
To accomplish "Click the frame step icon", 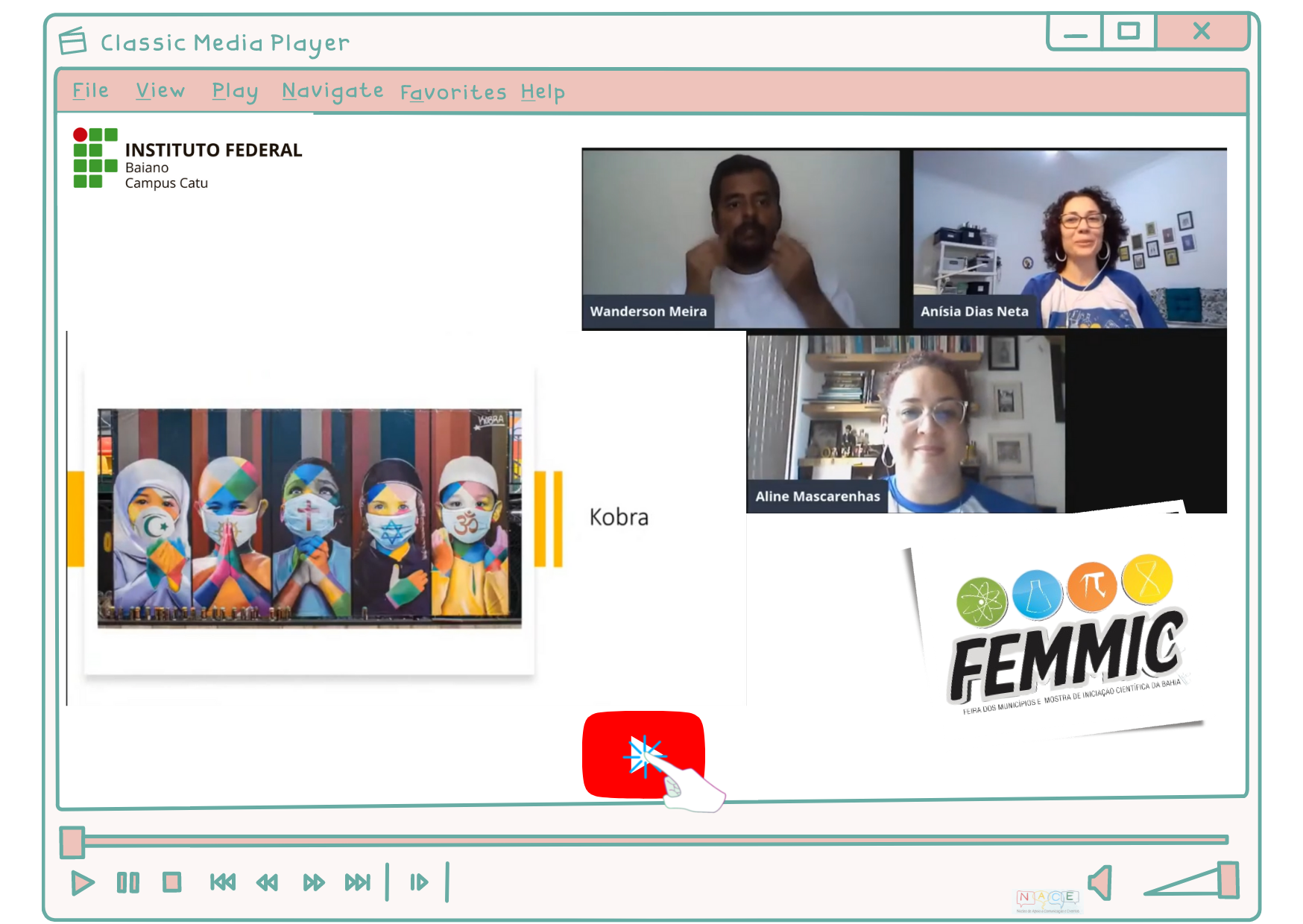I will coord(419,883).
